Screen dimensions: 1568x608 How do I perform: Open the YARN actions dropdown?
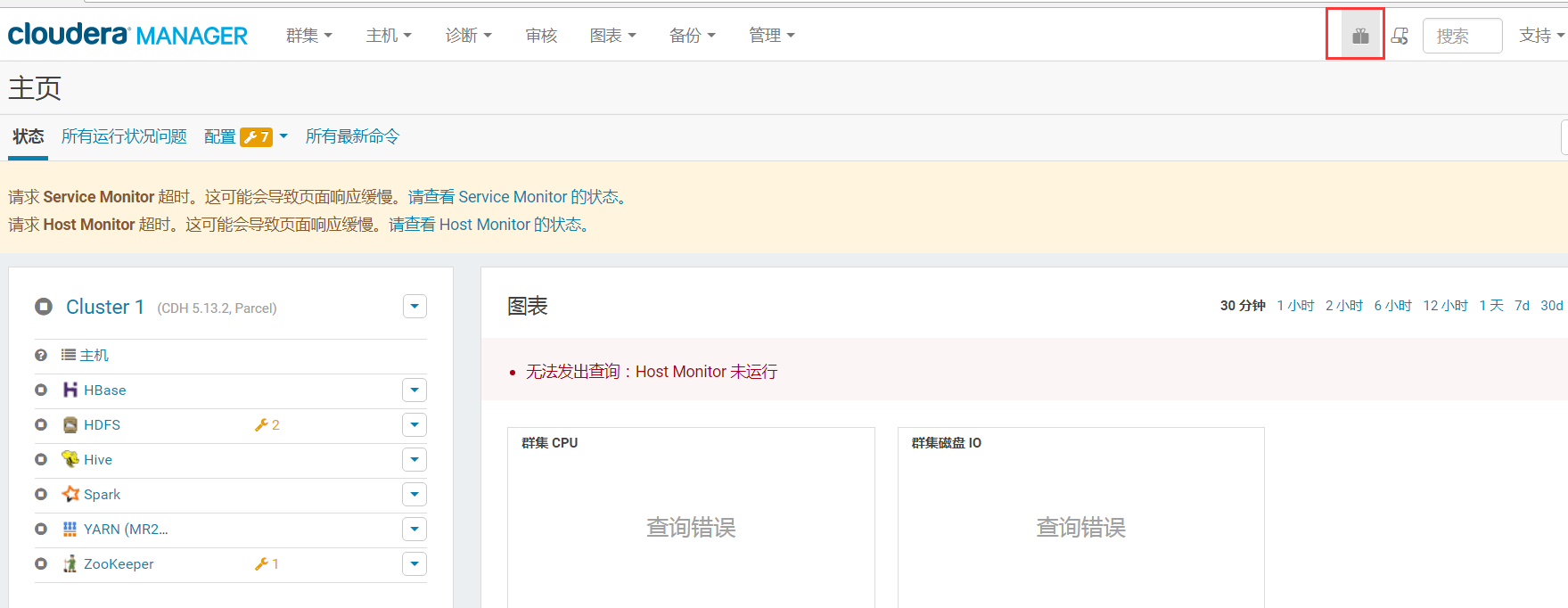point(415,529)
